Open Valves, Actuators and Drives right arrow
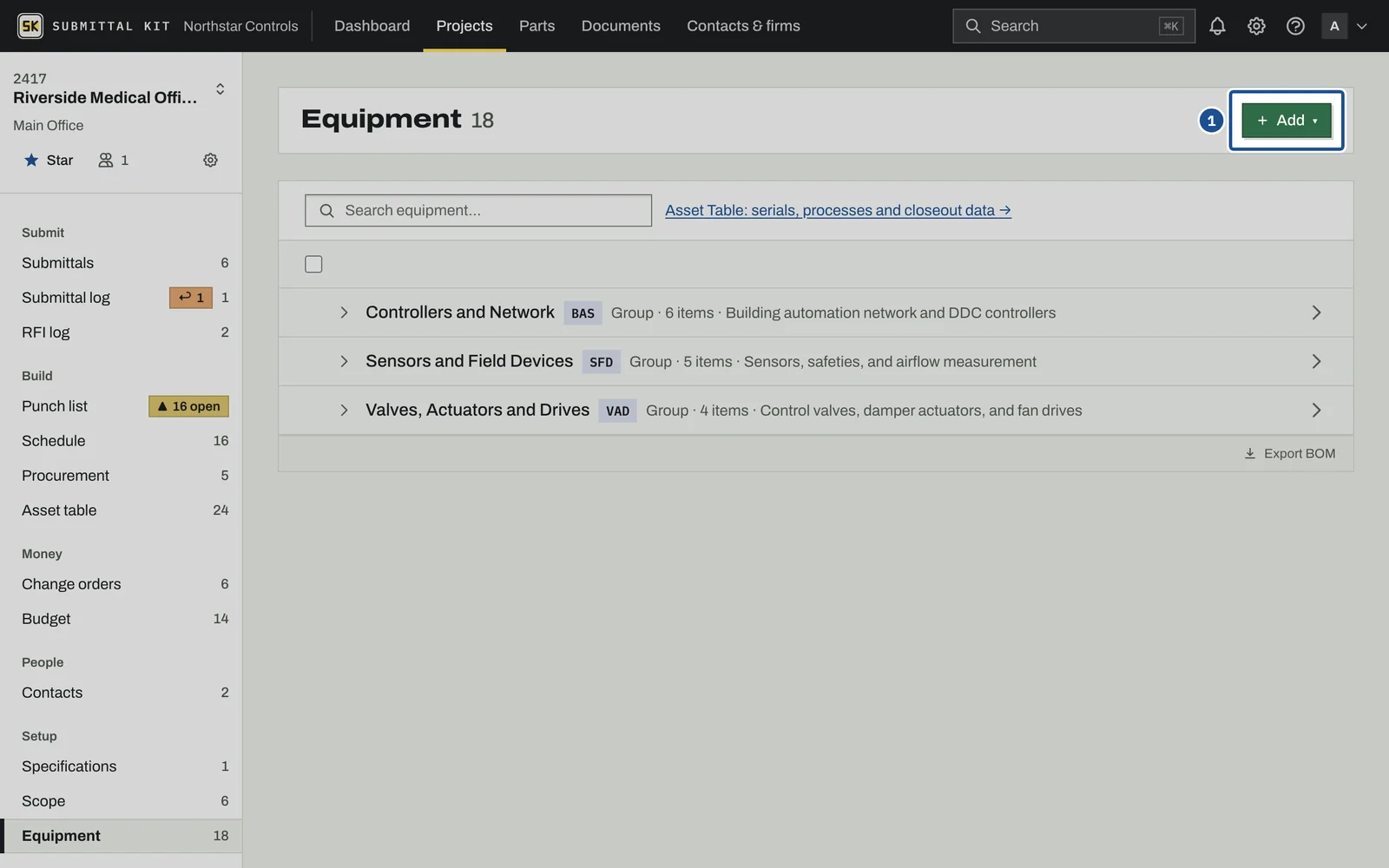This screenshot has width=1389, height=868. (x=1316, y=410)
